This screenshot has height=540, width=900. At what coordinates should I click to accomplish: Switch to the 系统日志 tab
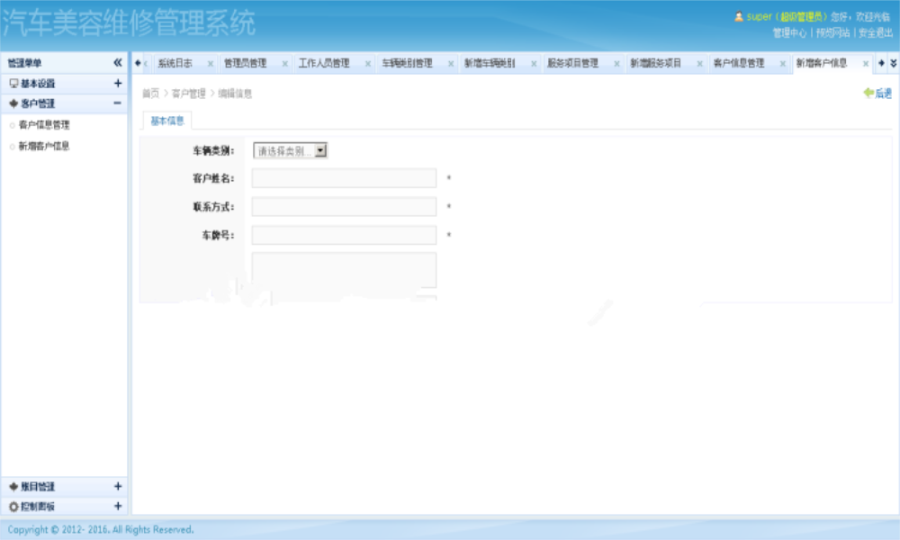click(x=175, y=63)
